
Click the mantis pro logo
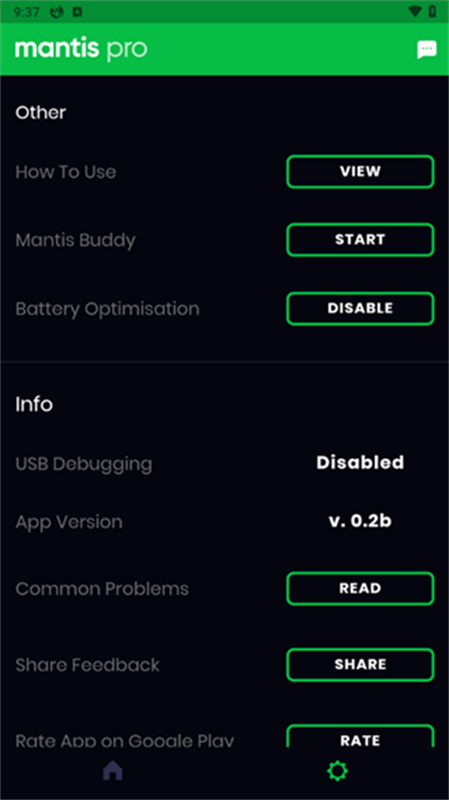(81, 49)
